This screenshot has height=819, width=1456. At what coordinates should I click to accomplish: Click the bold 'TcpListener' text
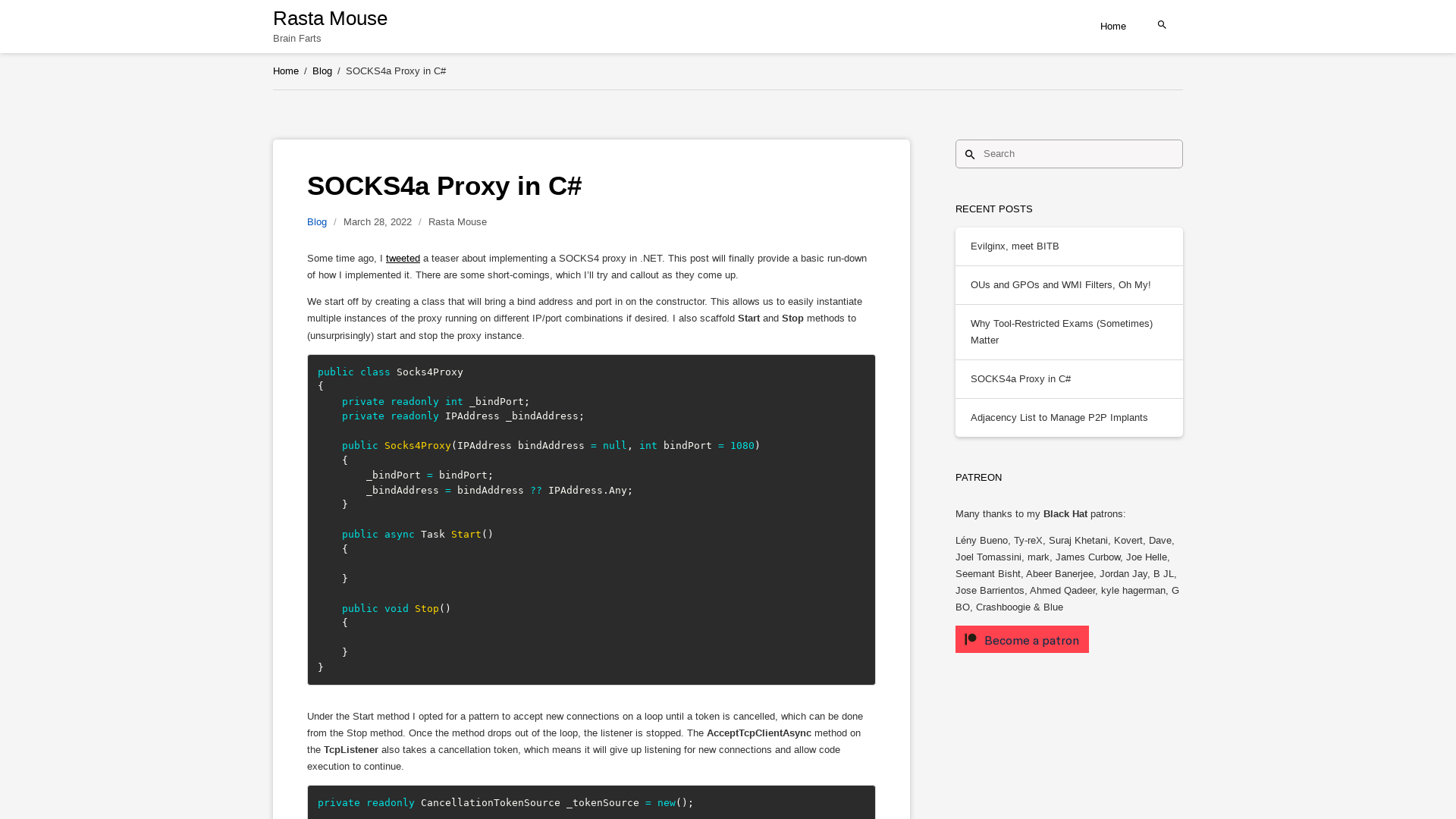coord(351,750)
